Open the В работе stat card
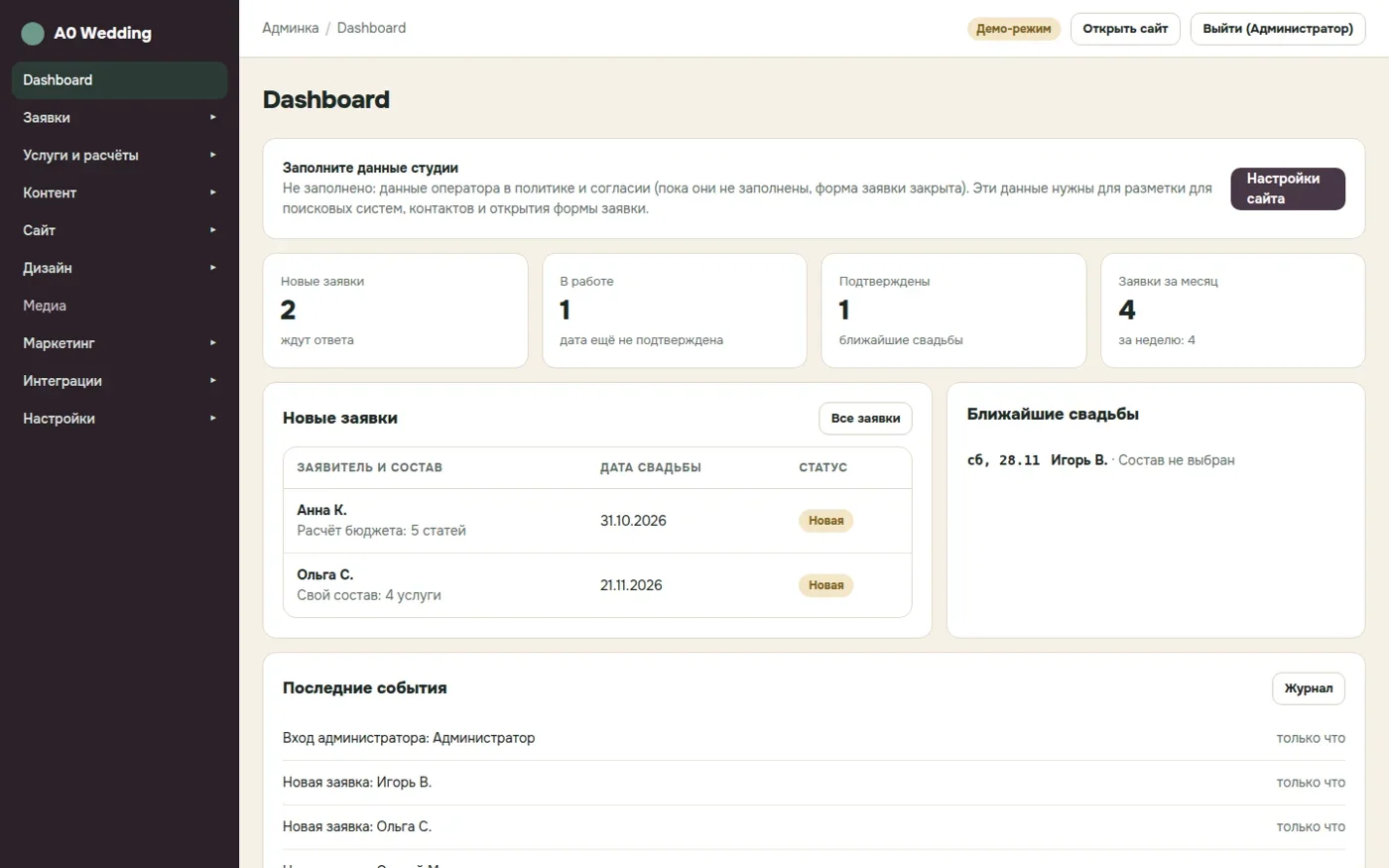 coord(675,310)
